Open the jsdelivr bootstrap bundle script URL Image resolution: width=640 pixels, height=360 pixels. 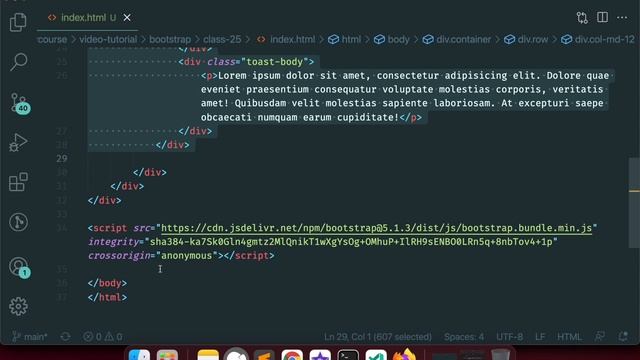[376, 228]
